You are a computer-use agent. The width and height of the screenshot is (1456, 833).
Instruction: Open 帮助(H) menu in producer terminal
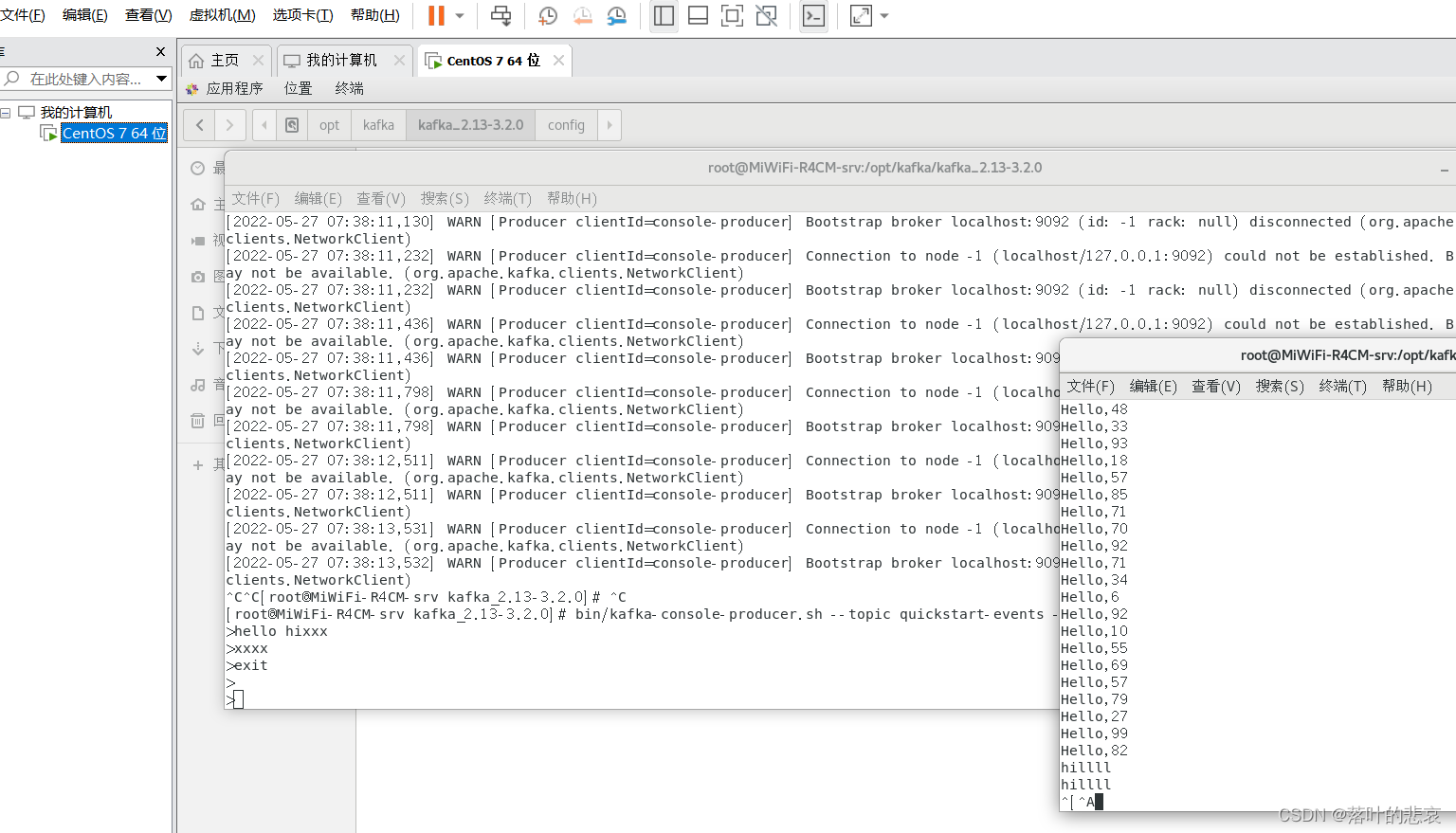pyautogui.click(x=572, y=198)
